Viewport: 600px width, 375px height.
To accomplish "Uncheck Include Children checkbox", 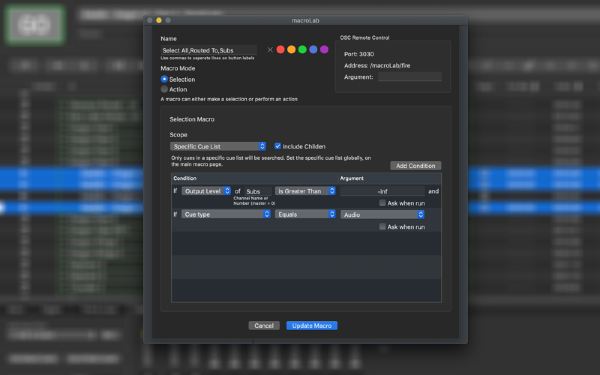I will [278, 146].
